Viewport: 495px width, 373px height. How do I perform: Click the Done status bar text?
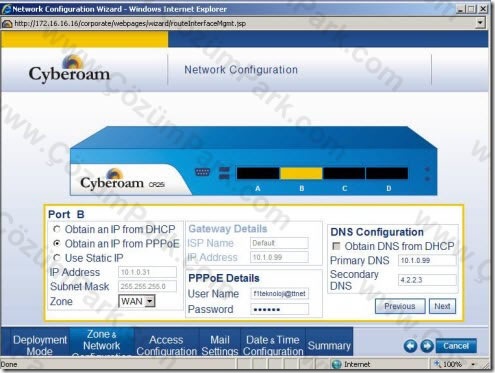pos(9,364)
